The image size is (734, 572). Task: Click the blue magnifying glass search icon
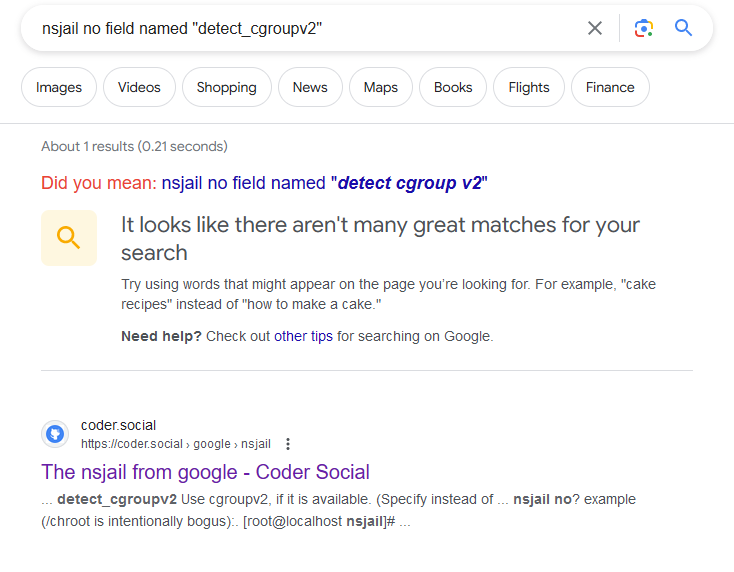point(683,28)
